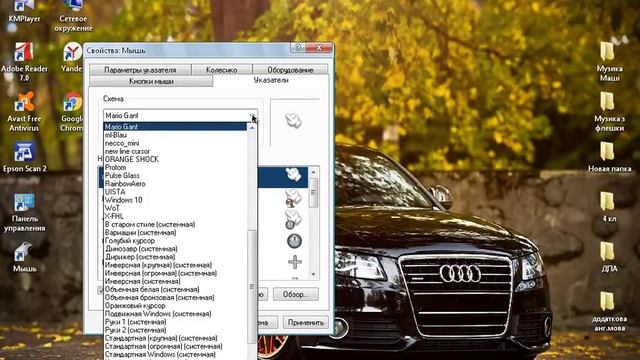Pick Объемная белая (системная) scheme
The width and height of the screenshot is (640, 360).
(x=175, y=289)
